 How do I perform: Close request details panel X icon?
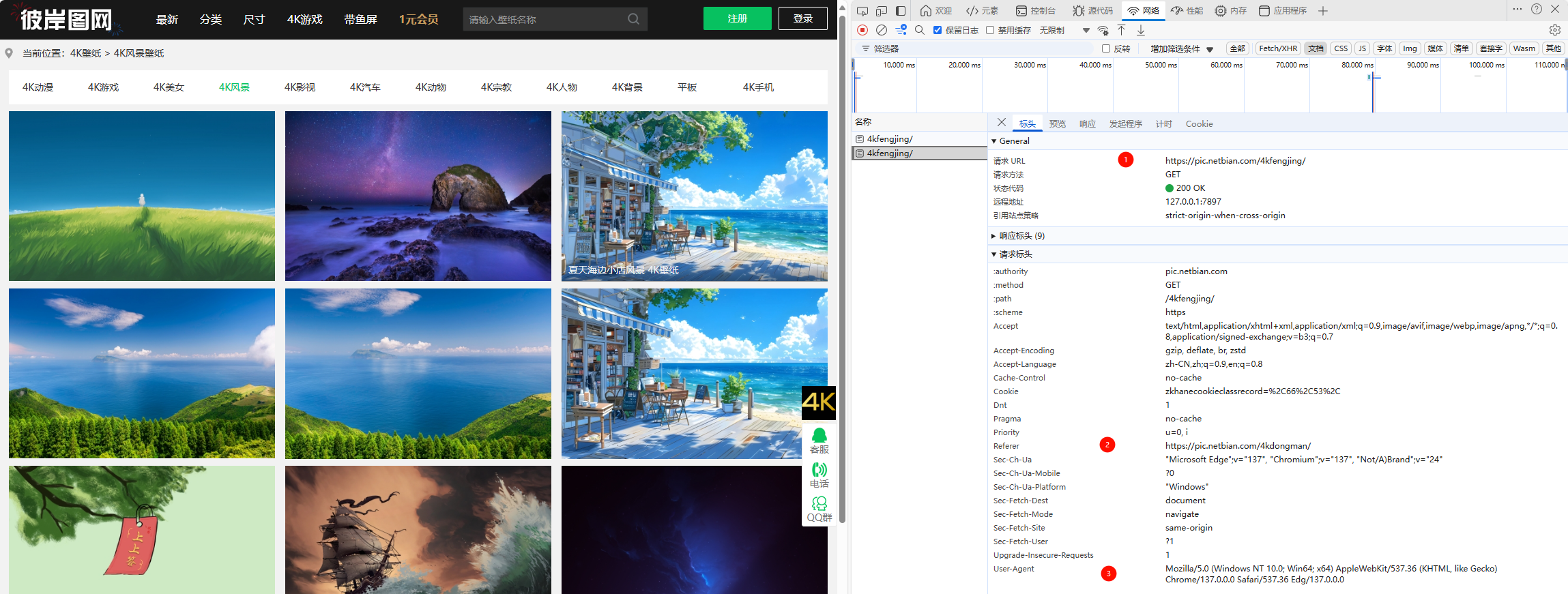click(x=1001, y=123)
